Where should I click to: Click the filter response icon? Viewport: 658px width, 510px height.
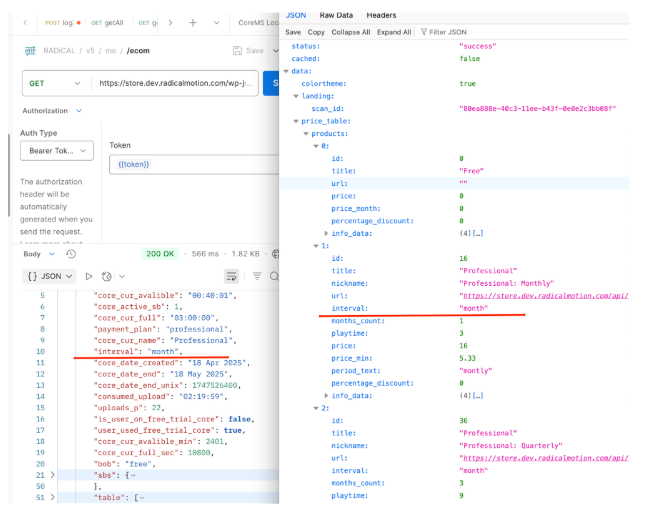[257, 276]
